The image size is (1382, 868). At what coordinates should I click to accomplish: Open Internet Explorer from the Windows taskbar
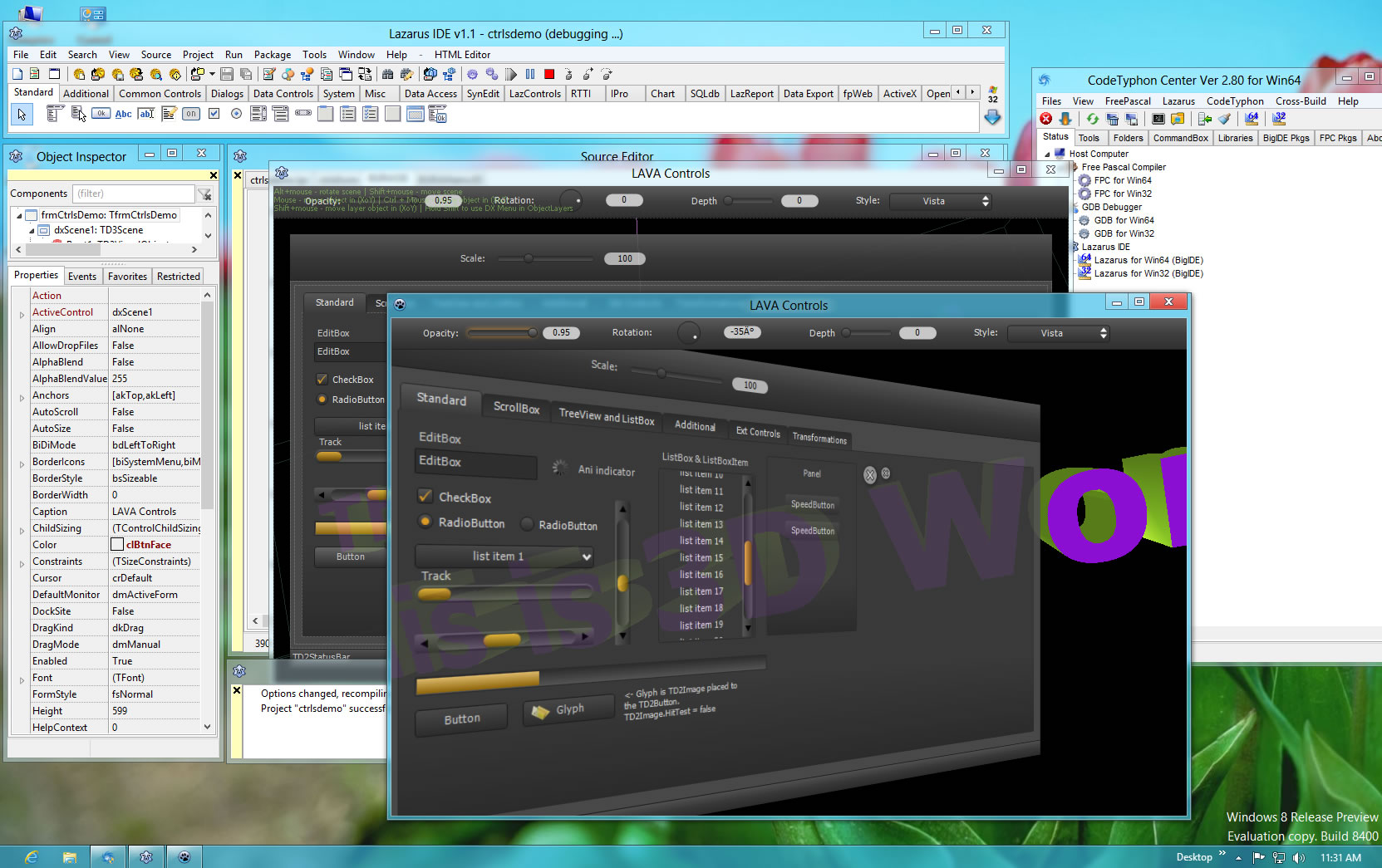[x=32, y=856]
